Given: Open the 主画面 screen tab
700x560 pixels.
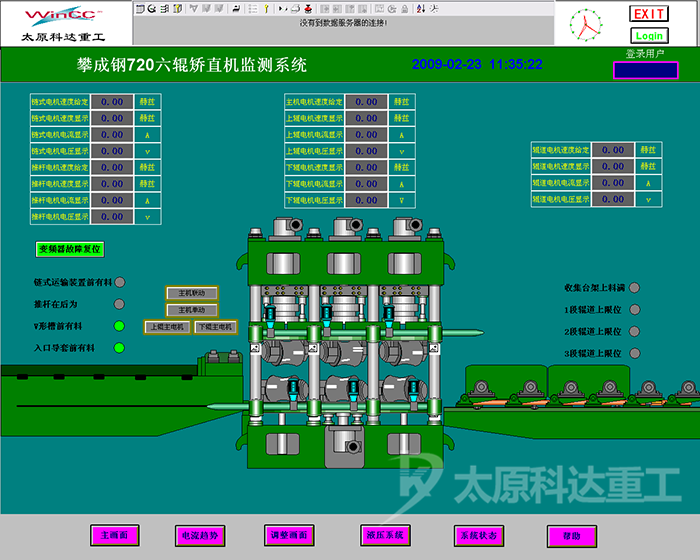Looking at the screenshot, I should [x=114, y=536].
